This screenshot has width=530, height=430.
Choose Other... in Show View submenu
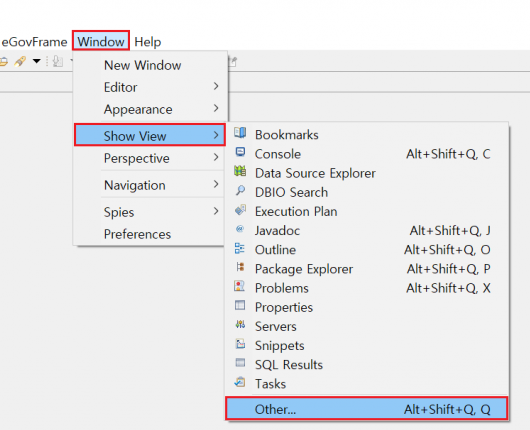coord(366,409)
